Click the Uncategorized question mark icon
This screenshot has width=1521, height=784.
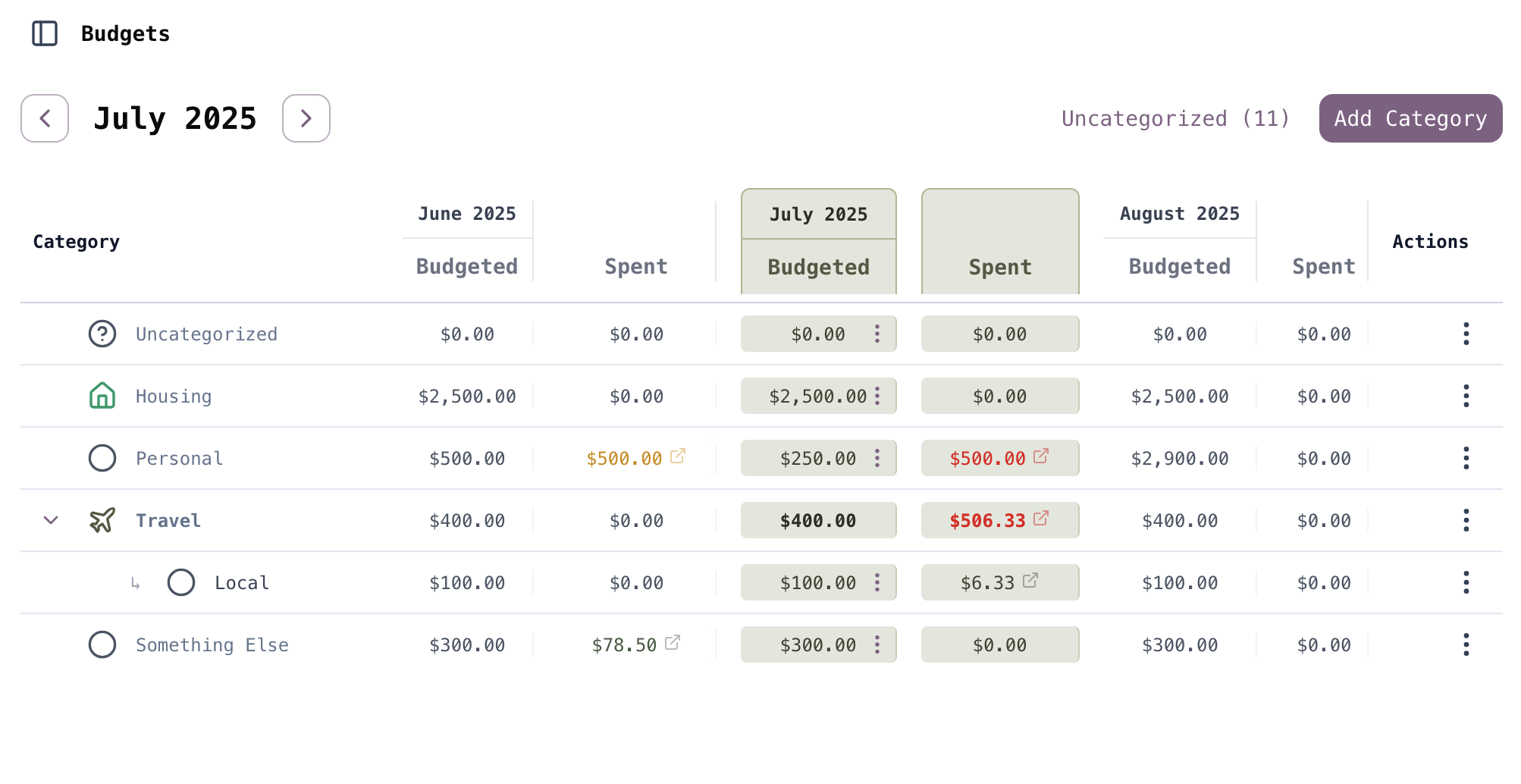pyautogui.click(x=102, y=334)
